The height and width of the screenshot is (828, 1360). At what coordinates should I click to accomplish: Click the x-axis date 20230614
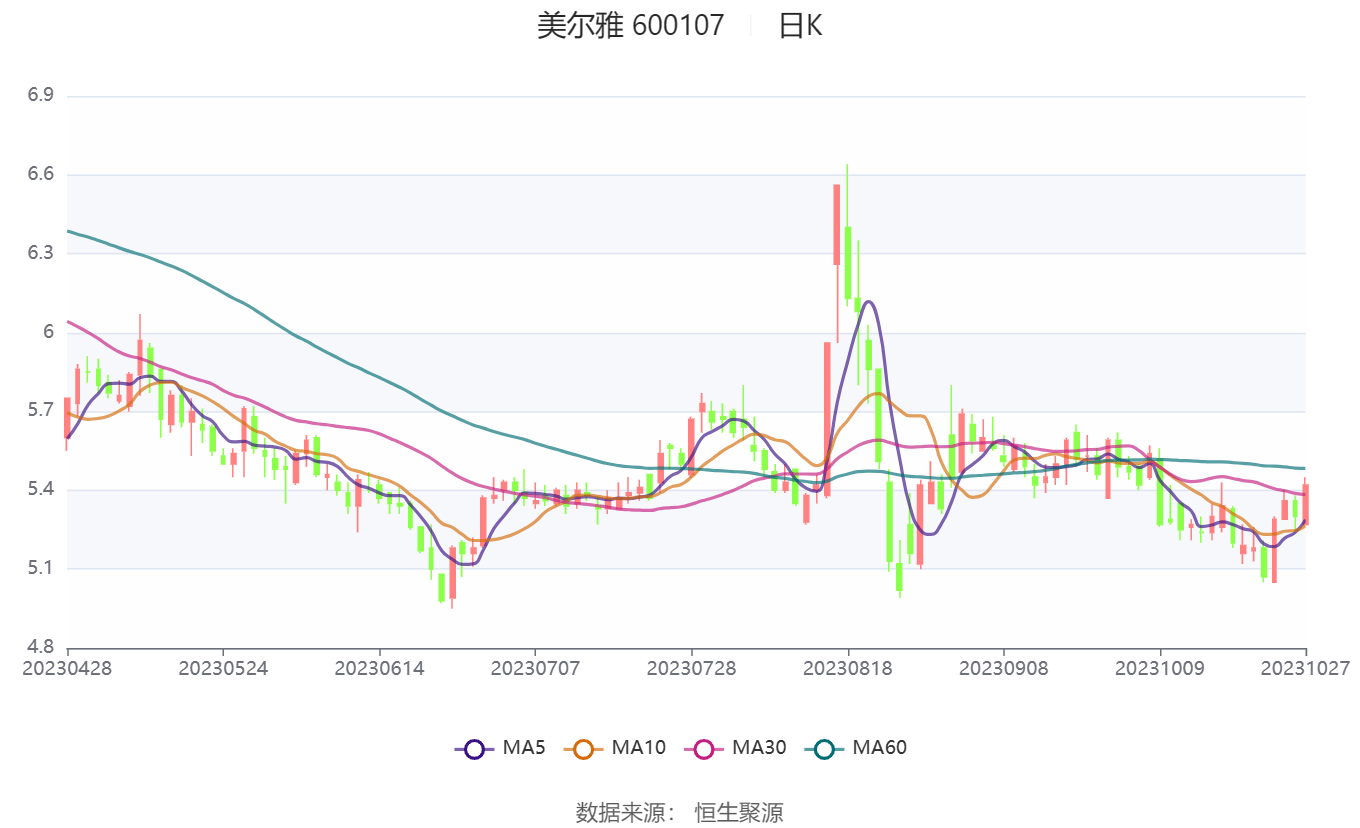(380, 668)
